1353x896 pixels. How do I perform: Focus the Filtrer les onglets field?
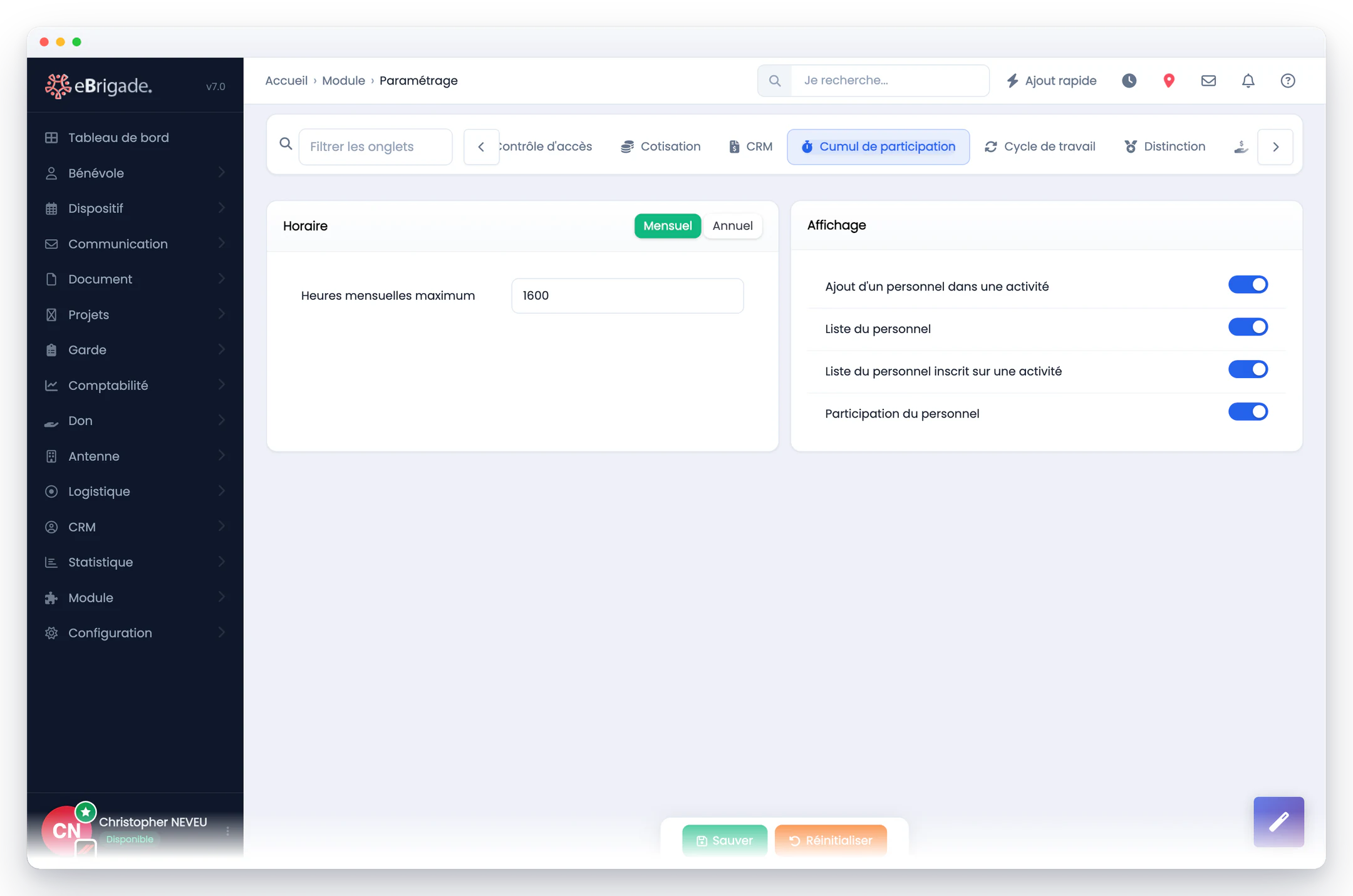pyautogui.click(x=375, y=147)
